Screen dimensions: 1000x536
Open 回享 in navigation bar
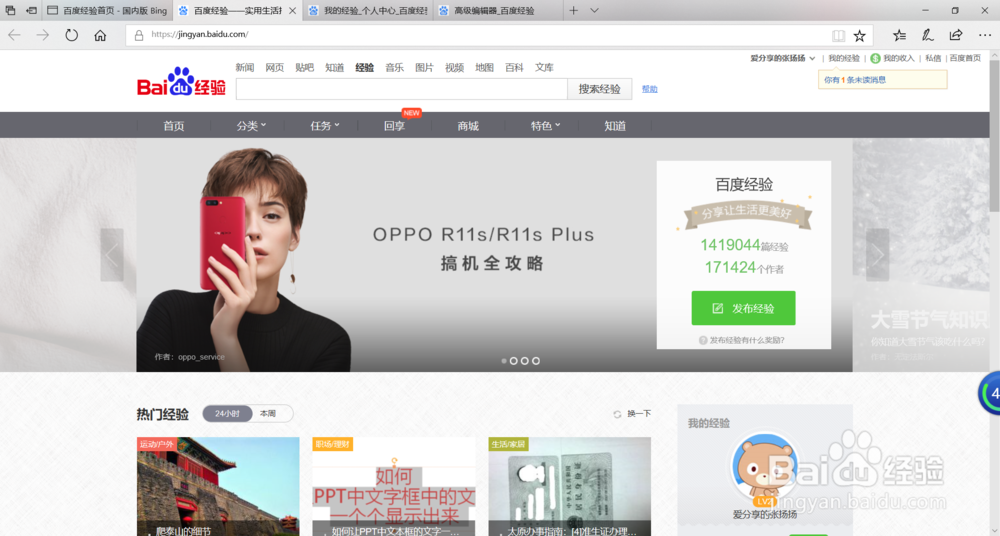tap(394, 126)
